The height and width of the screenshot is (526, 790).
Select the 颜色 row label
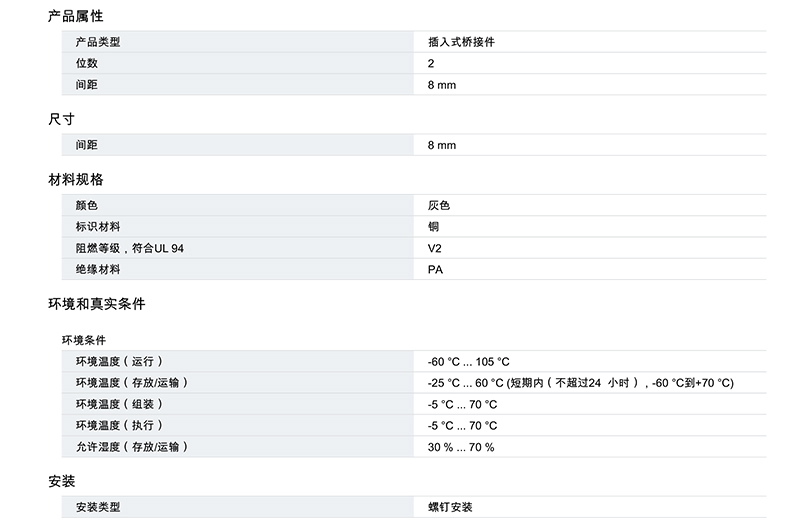[x=86, y=205]
